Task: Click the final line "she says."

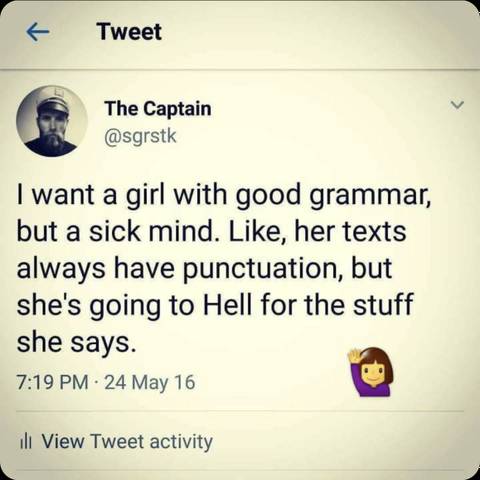Action: pos(77,342)
